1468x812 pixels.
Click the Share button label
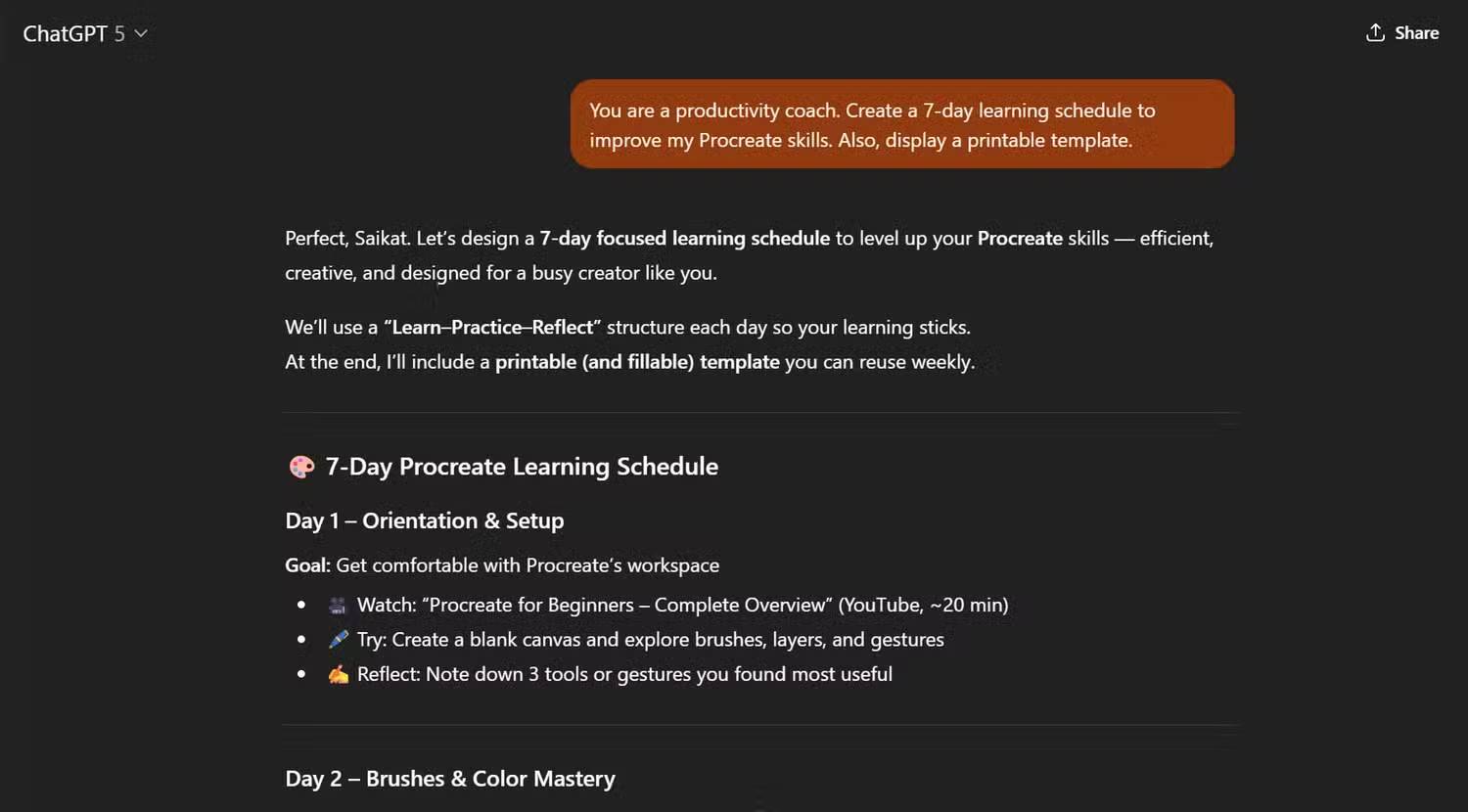click(1416, 33)
